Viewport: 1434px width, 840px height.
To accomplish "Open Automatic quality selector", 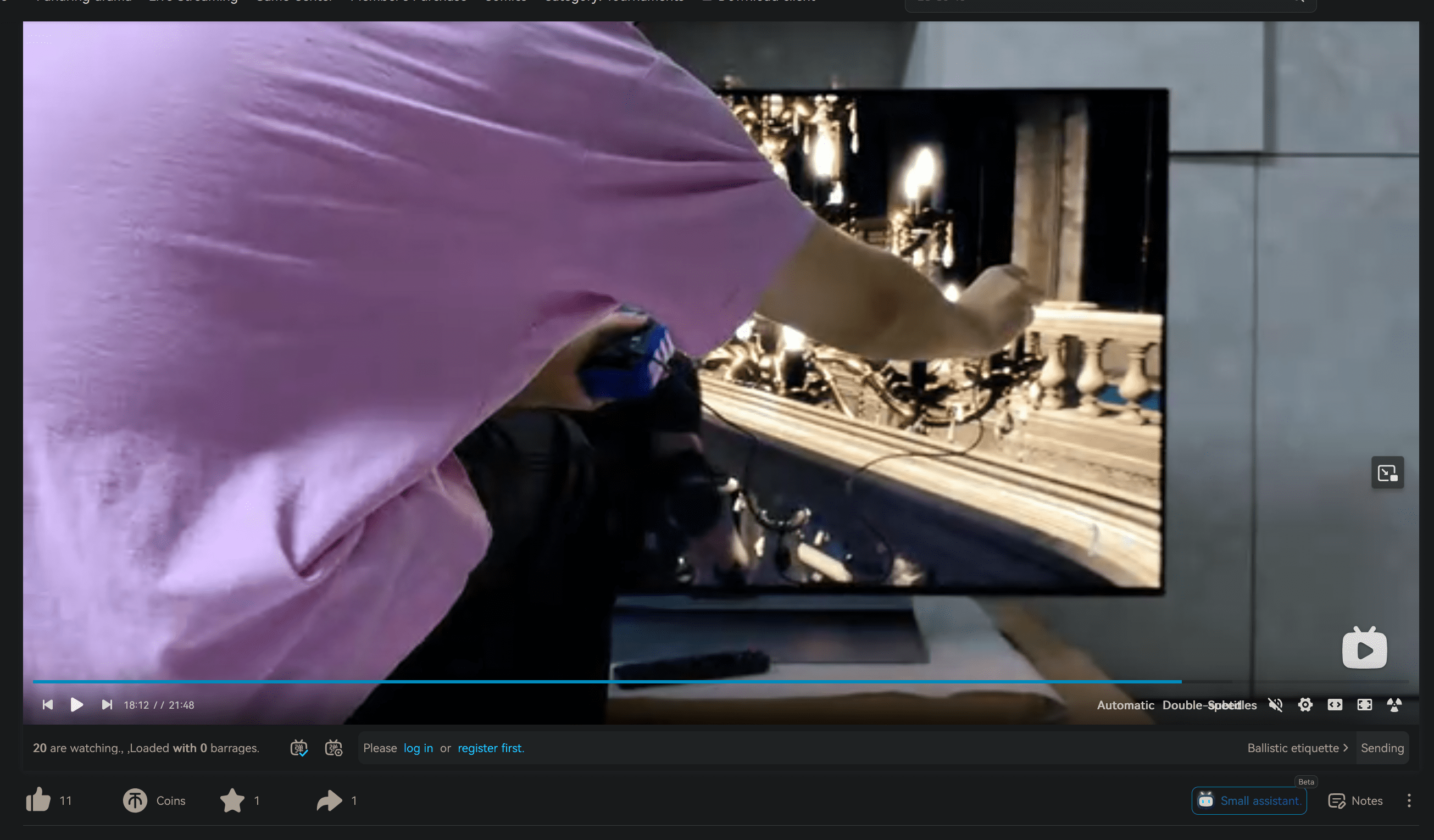I will (x=1125, y=705).
